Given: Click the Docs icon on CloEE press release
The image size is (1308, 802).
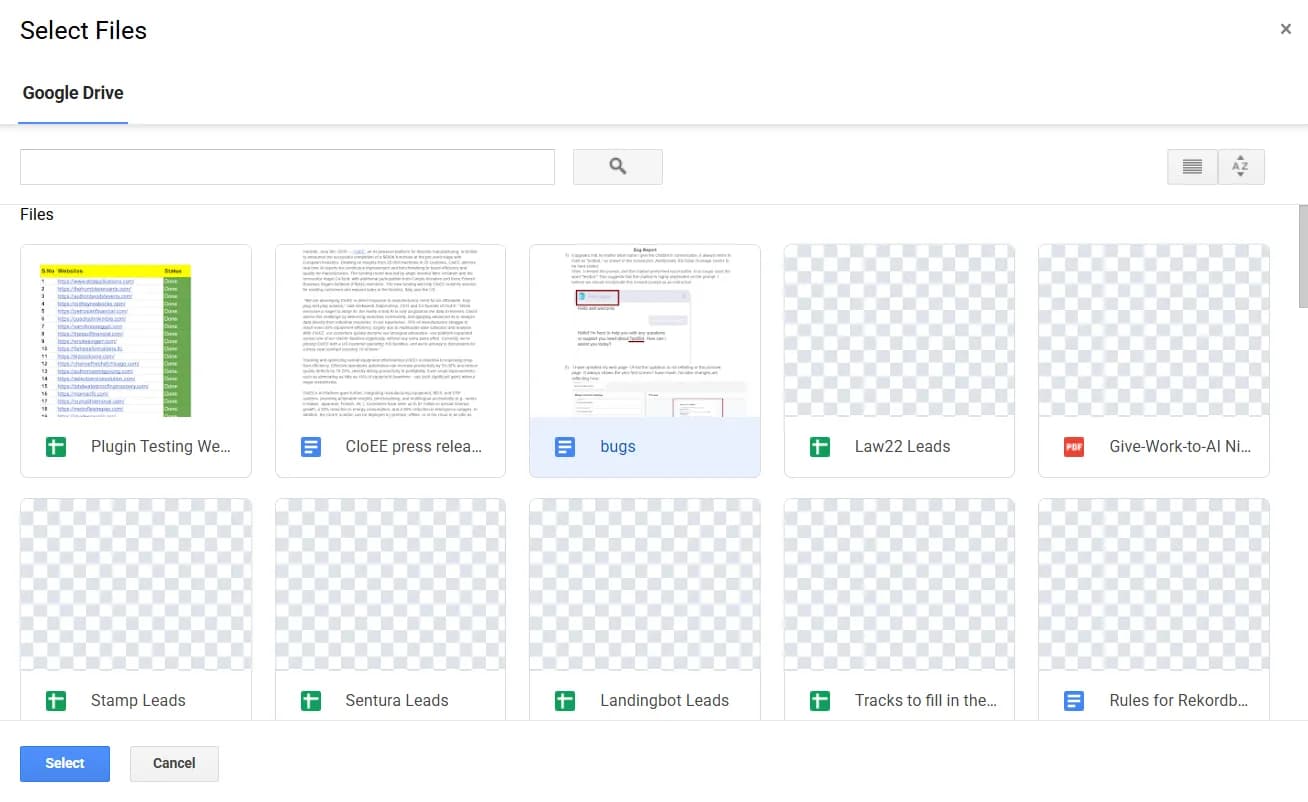Looking at the screenshot, I should coord(310,447).
